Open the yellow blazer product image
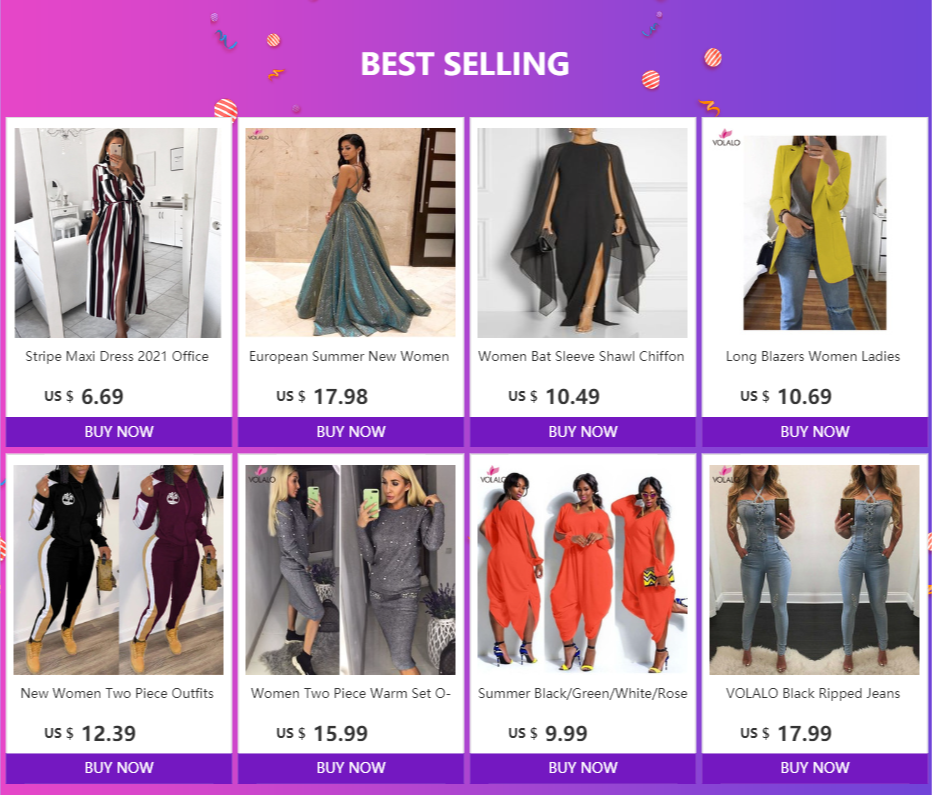The height and width of the screenshot is (795, 932). (814, 232)
